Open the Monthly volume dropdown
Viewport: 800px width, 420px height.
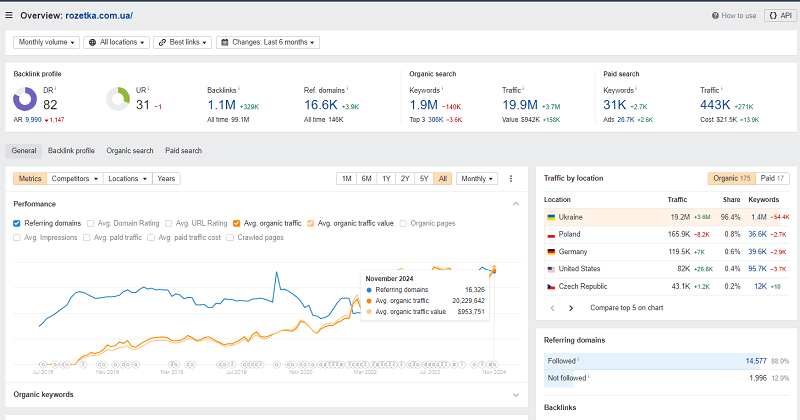click(46, 42)
